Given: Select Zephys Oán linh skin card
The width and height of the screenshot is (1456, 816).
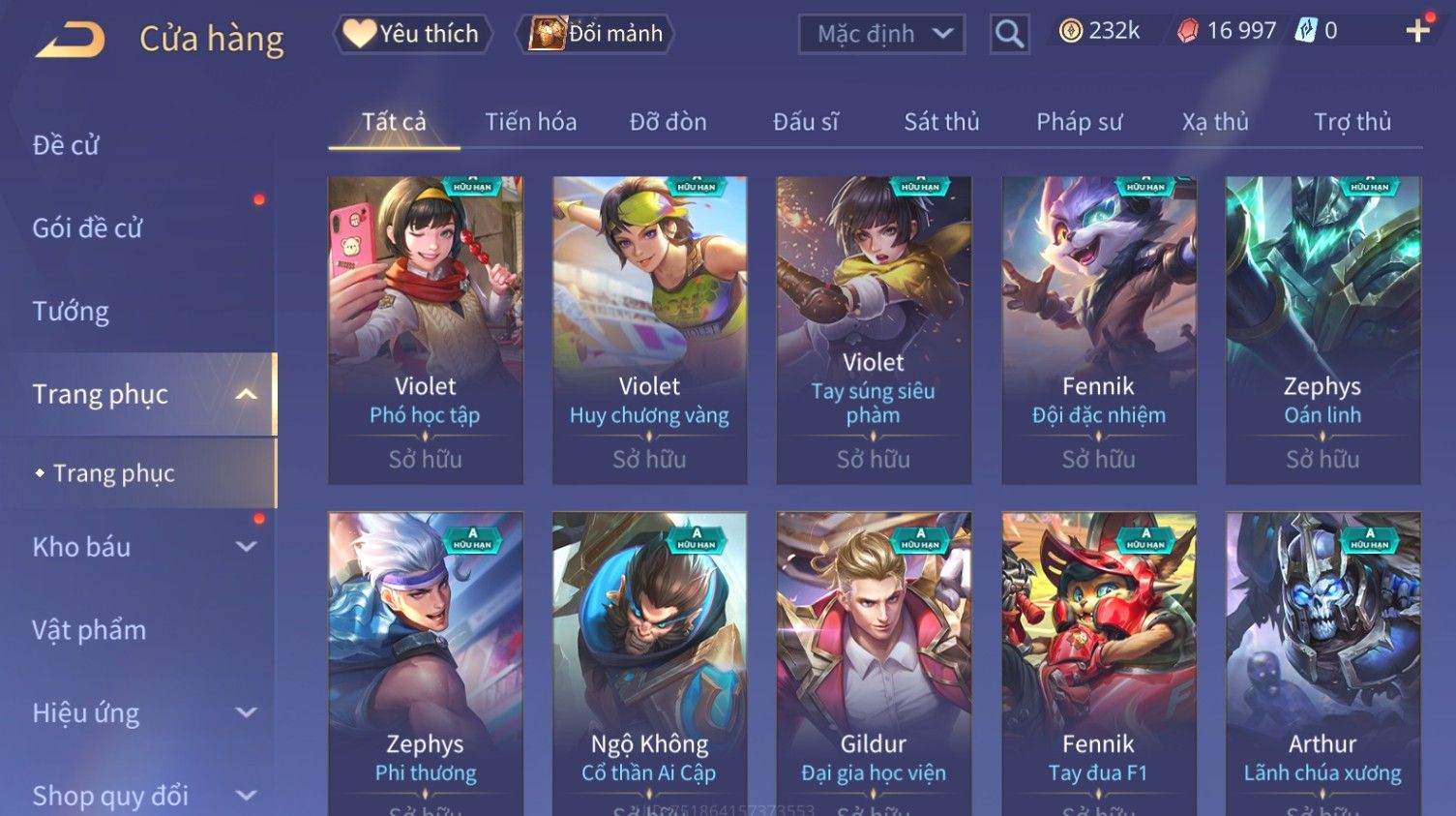Looking at the screenshot, I should tap(1322, 330).
